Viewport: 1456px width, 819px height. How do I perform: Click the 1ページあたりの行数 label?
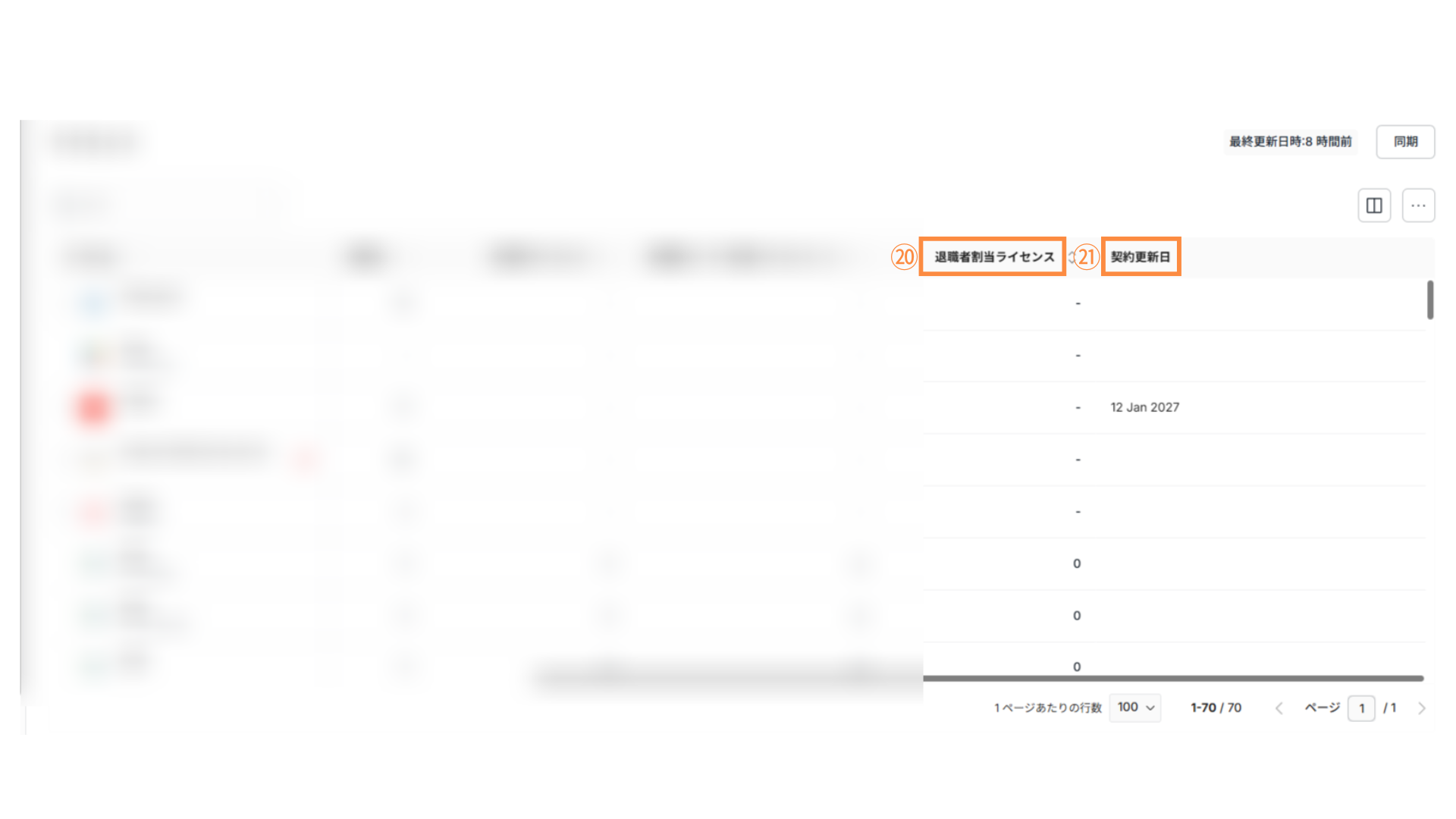1047,708
